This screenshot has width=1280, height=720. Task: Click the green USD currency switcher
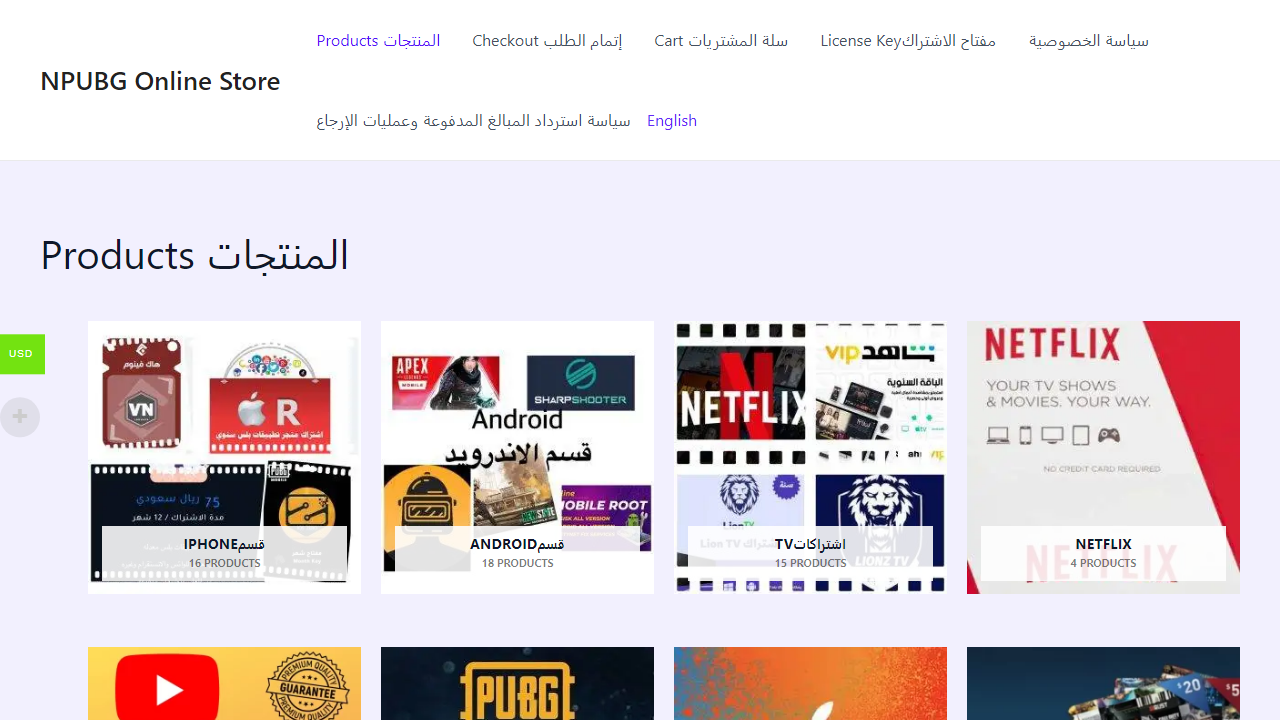(22, 354)
